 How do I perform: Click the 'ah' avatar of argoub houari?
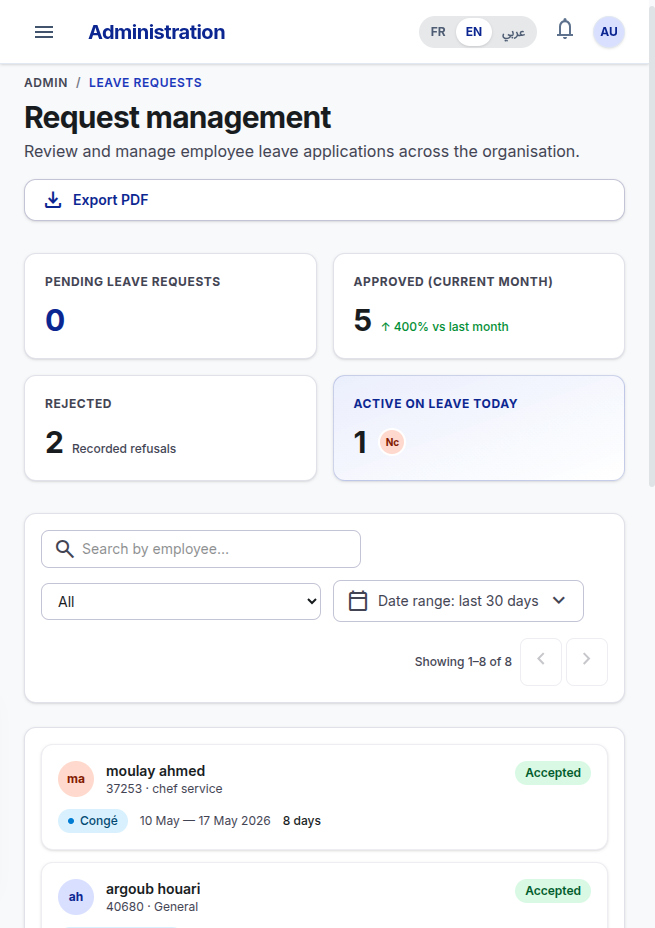pyautogui.click(x=76, y=897)
